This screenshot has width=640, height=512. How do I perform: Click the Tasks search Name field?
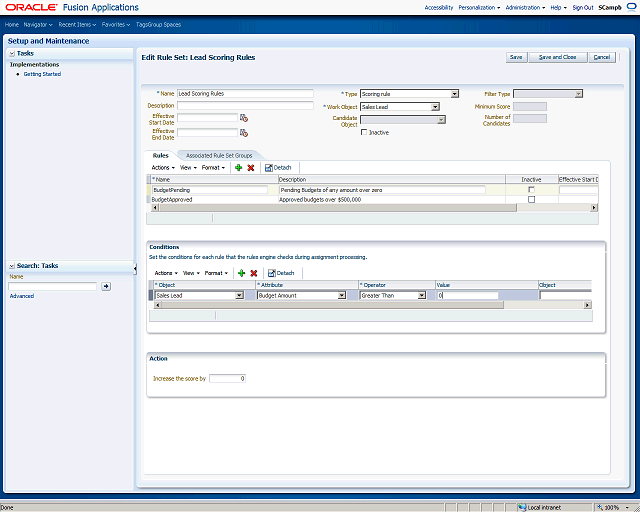pos(53,286)
